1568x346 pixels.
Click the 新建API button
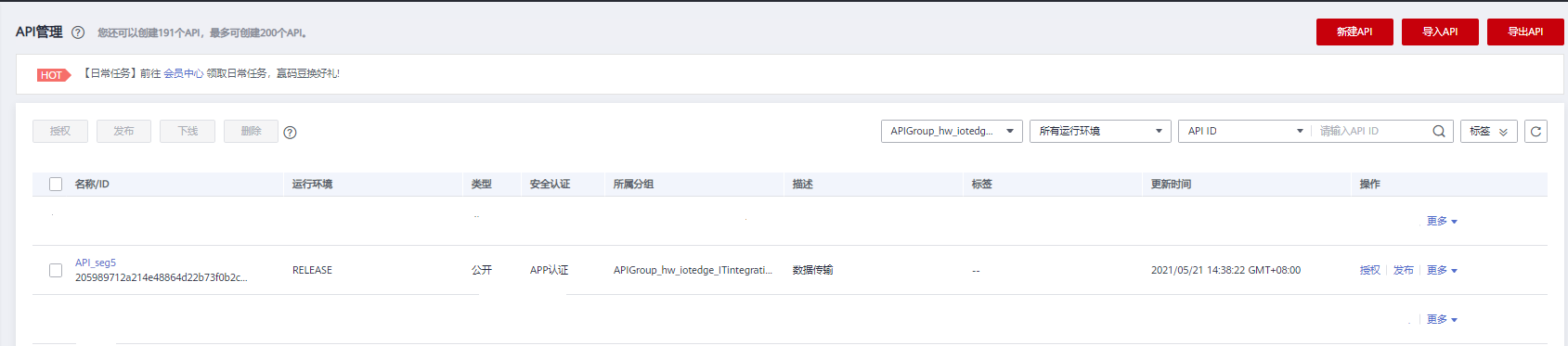click(1354, 32)
